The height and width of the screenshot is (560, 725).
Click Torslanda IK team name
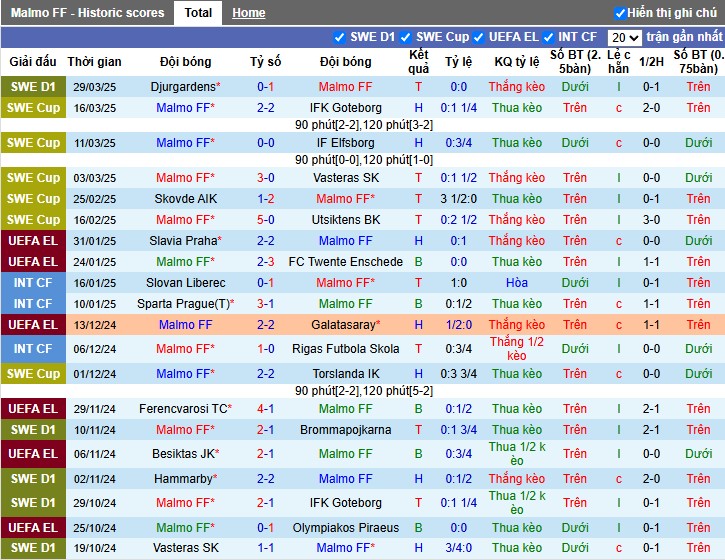tap(346, 374)
